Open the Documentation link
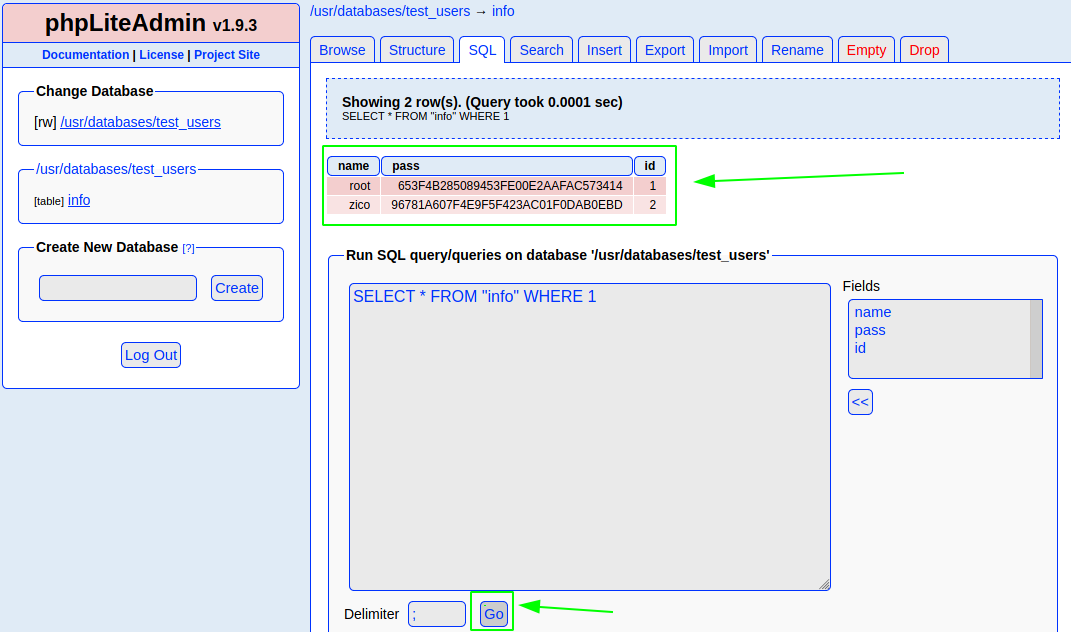 pos(85,55)
